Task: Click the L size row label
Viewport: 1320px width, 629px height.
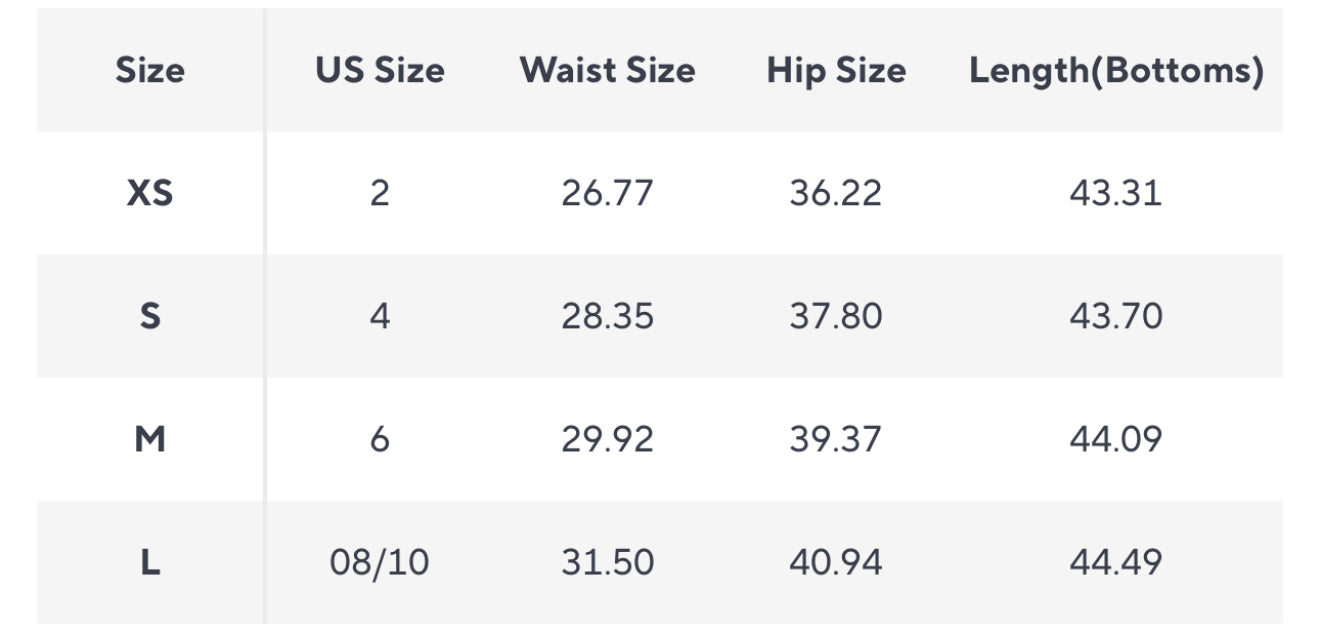Action: tap(150, 562)
